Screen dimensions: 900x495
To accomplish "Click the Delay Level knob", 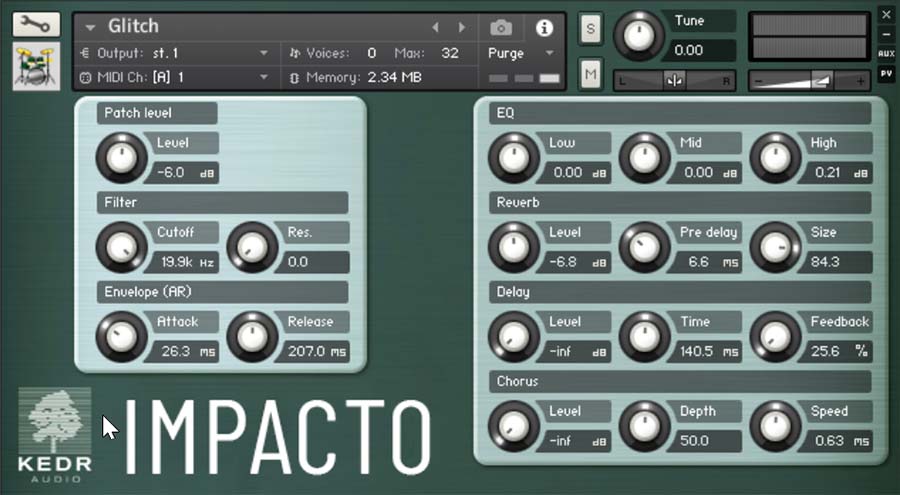I will [x=514, y=337].
